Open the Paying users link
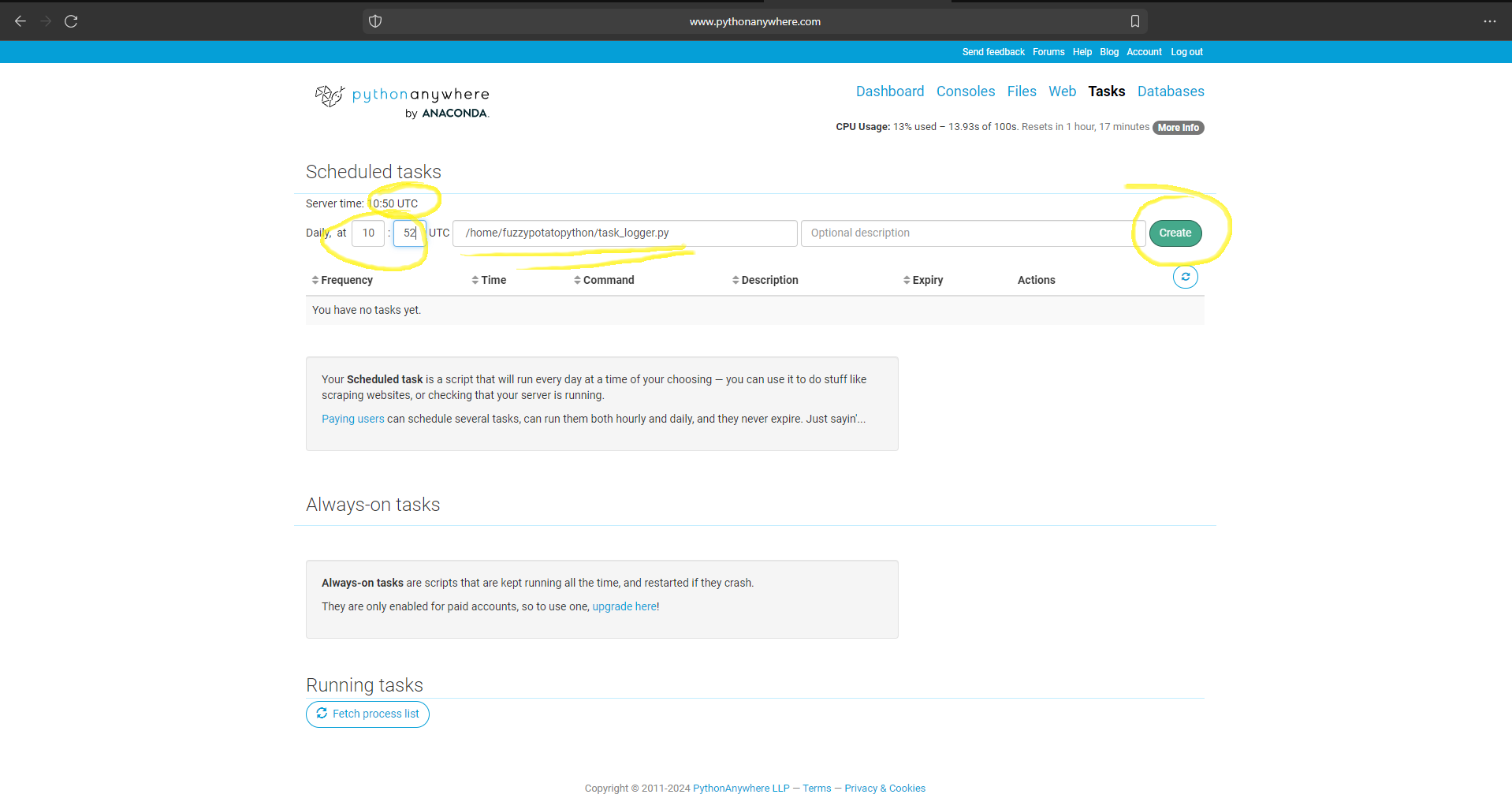This screenshot has height=798, width=1512. pos(353,419)
